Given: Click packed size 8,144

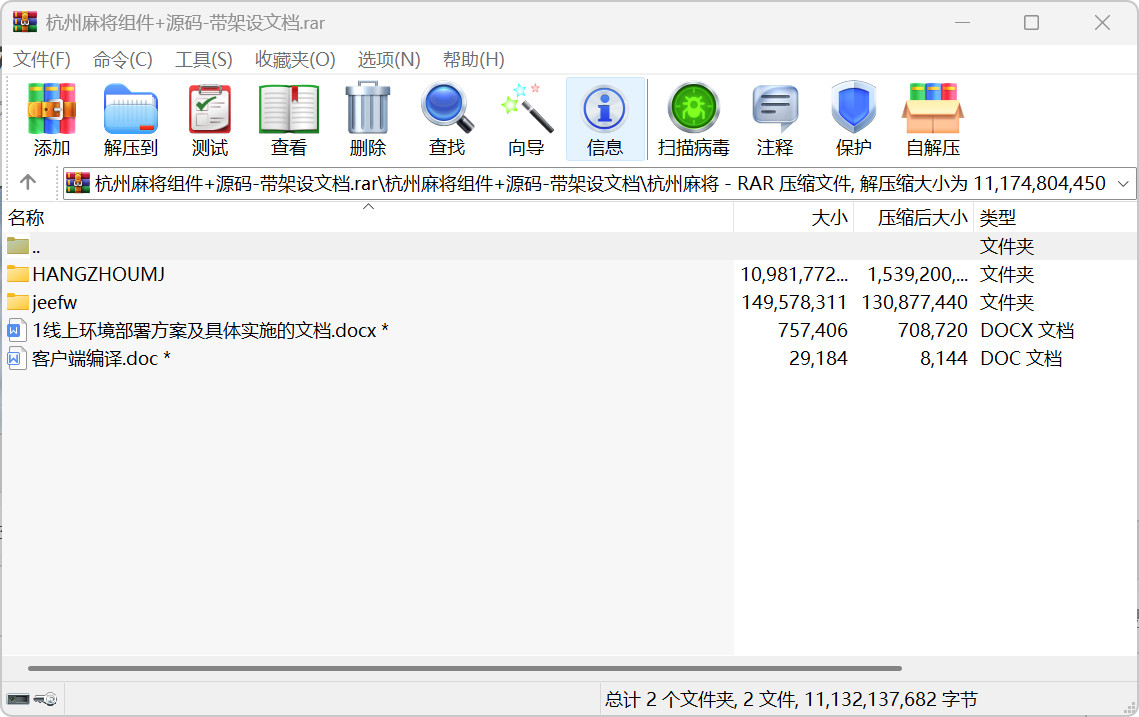Looking at the screenshot, I should [x=944, y=358].
